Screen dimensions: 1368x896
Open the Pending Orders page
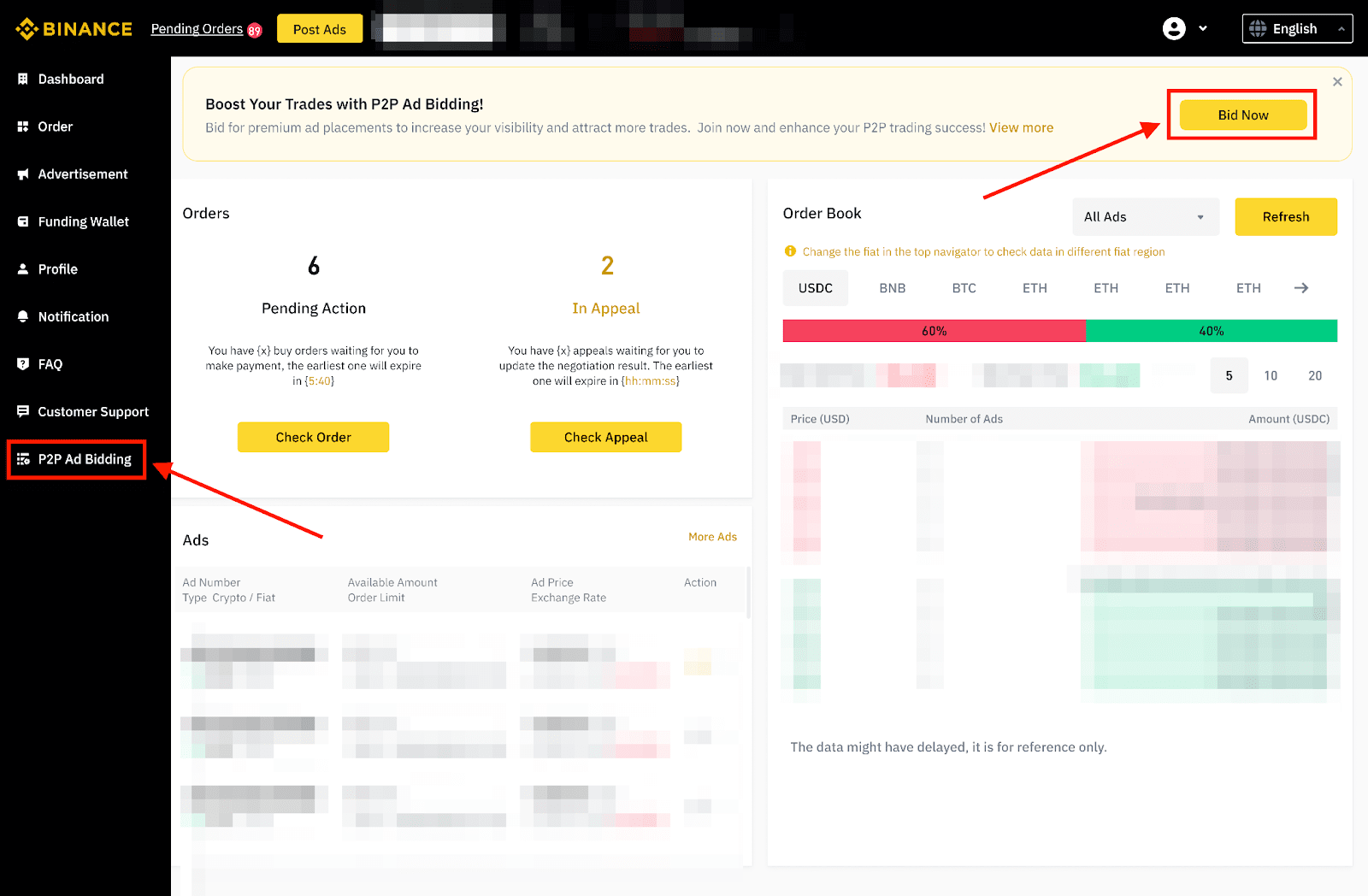196,28
